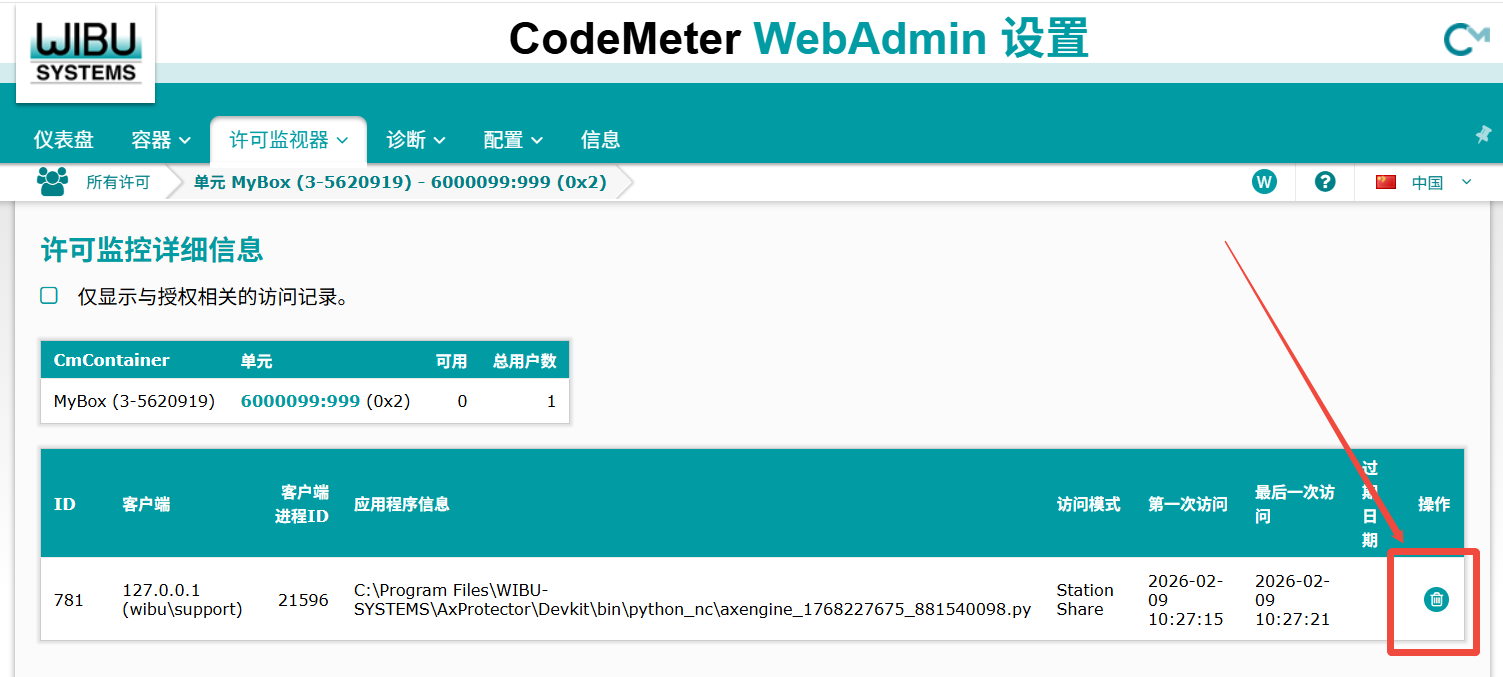
Task: Pin the navigation bar with pushpin icon
Action: click(x=1483, y=134)
